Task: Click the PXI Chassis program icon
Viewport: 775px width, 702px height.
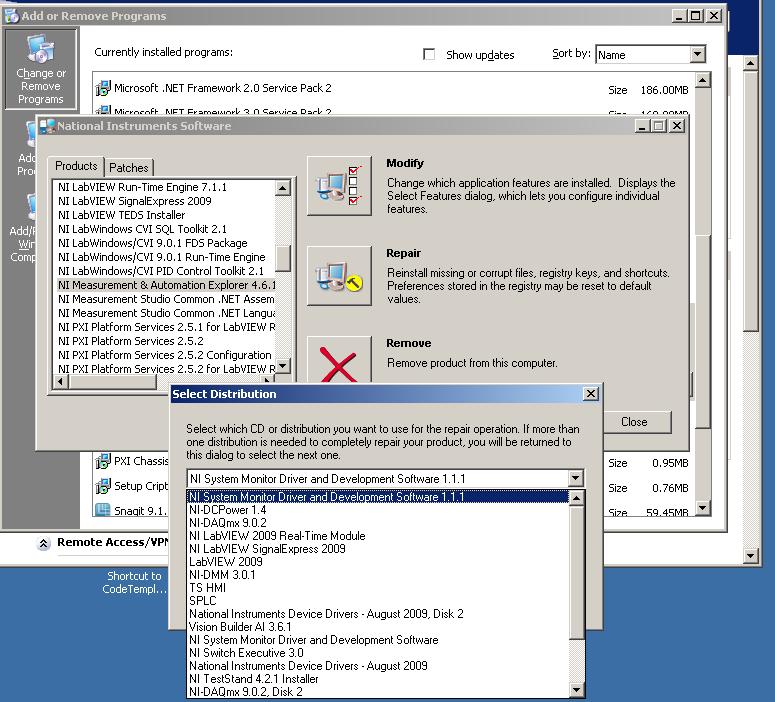Action: click(x=103, y=461)
